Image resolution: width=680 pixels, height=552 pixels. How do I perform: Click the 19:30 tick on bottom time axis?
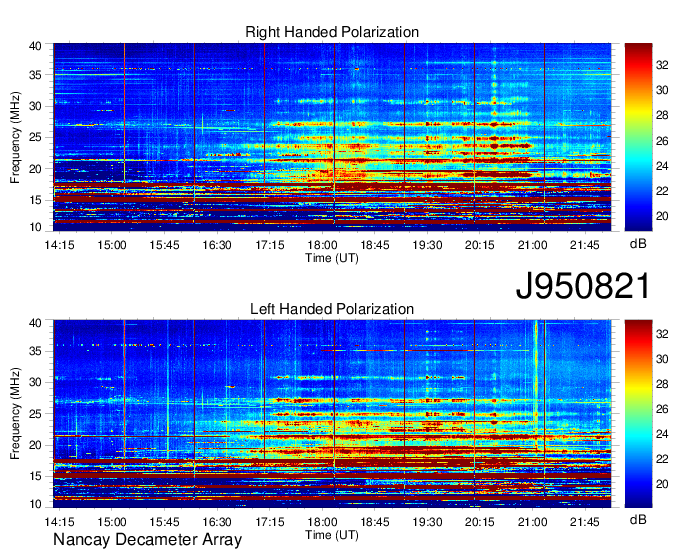427,522
